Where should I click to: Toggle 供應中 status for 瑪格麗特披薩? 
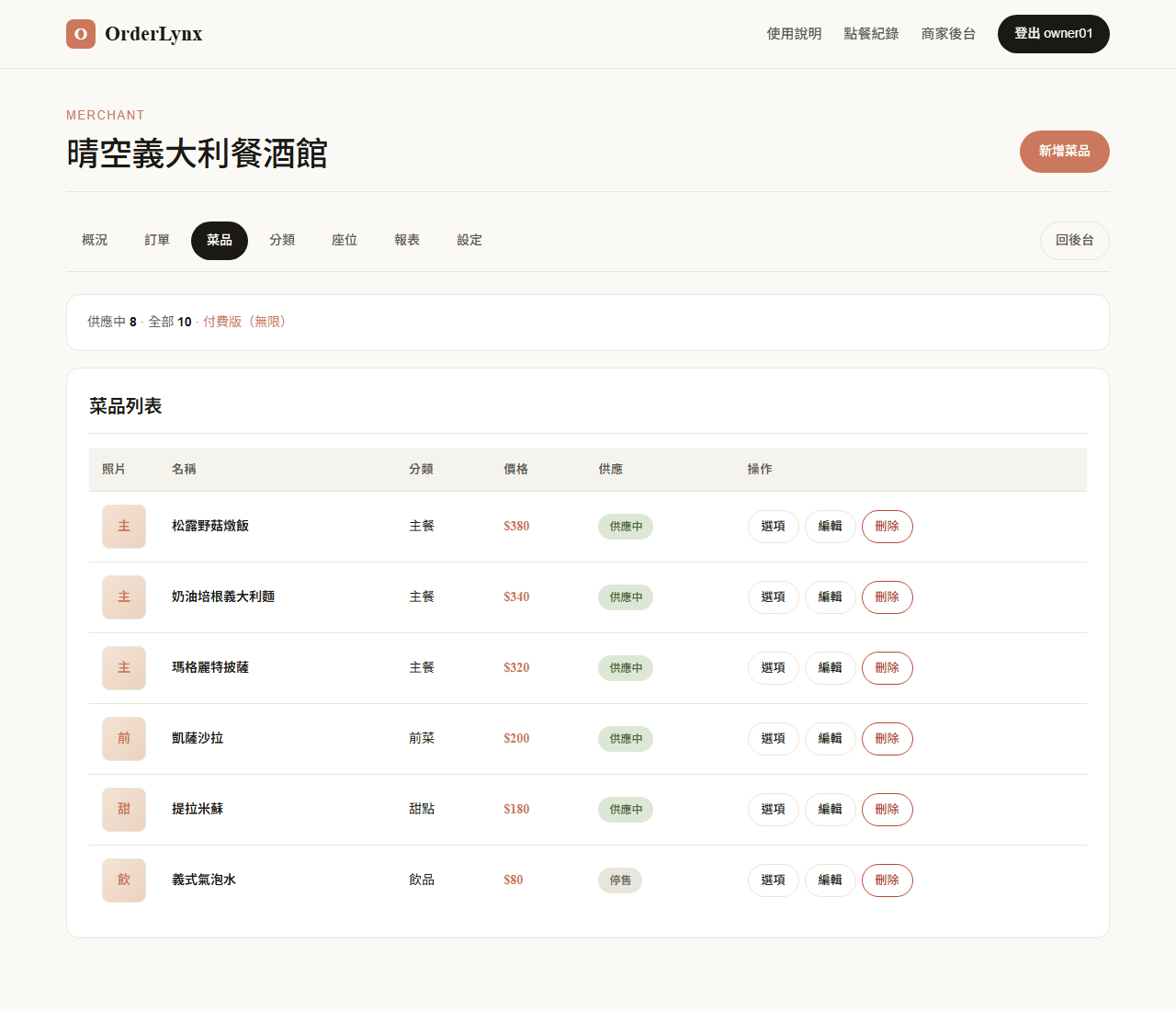[626, 668]
